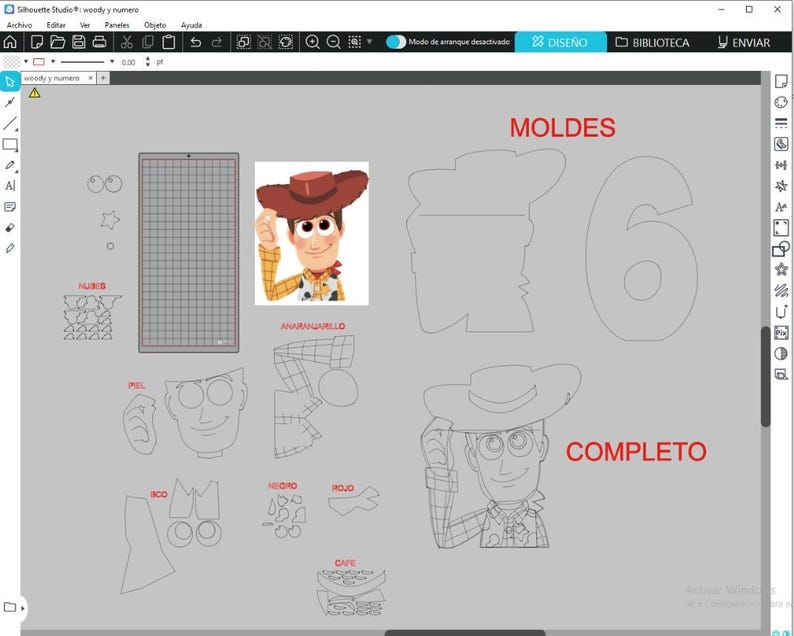This screenshot has width=794, height=636.
Task: Pick the Rectangle drawing tool
Action: (10, 145)
